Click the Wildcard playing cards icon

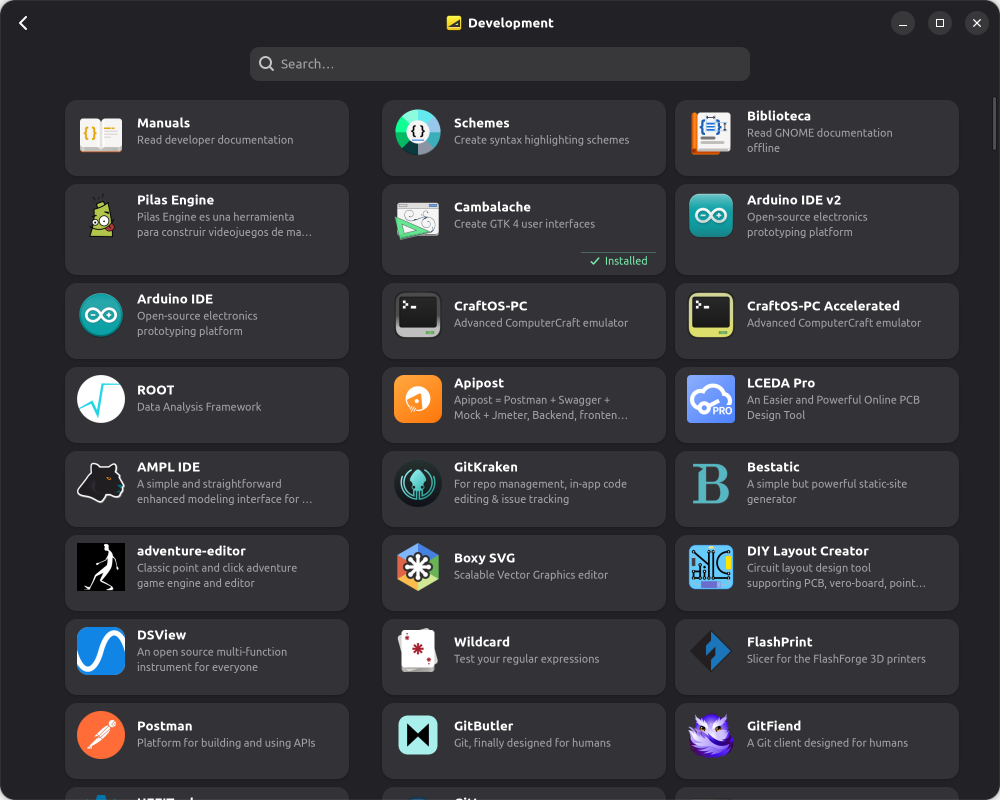pyautogui.click(x=418, y=651)
